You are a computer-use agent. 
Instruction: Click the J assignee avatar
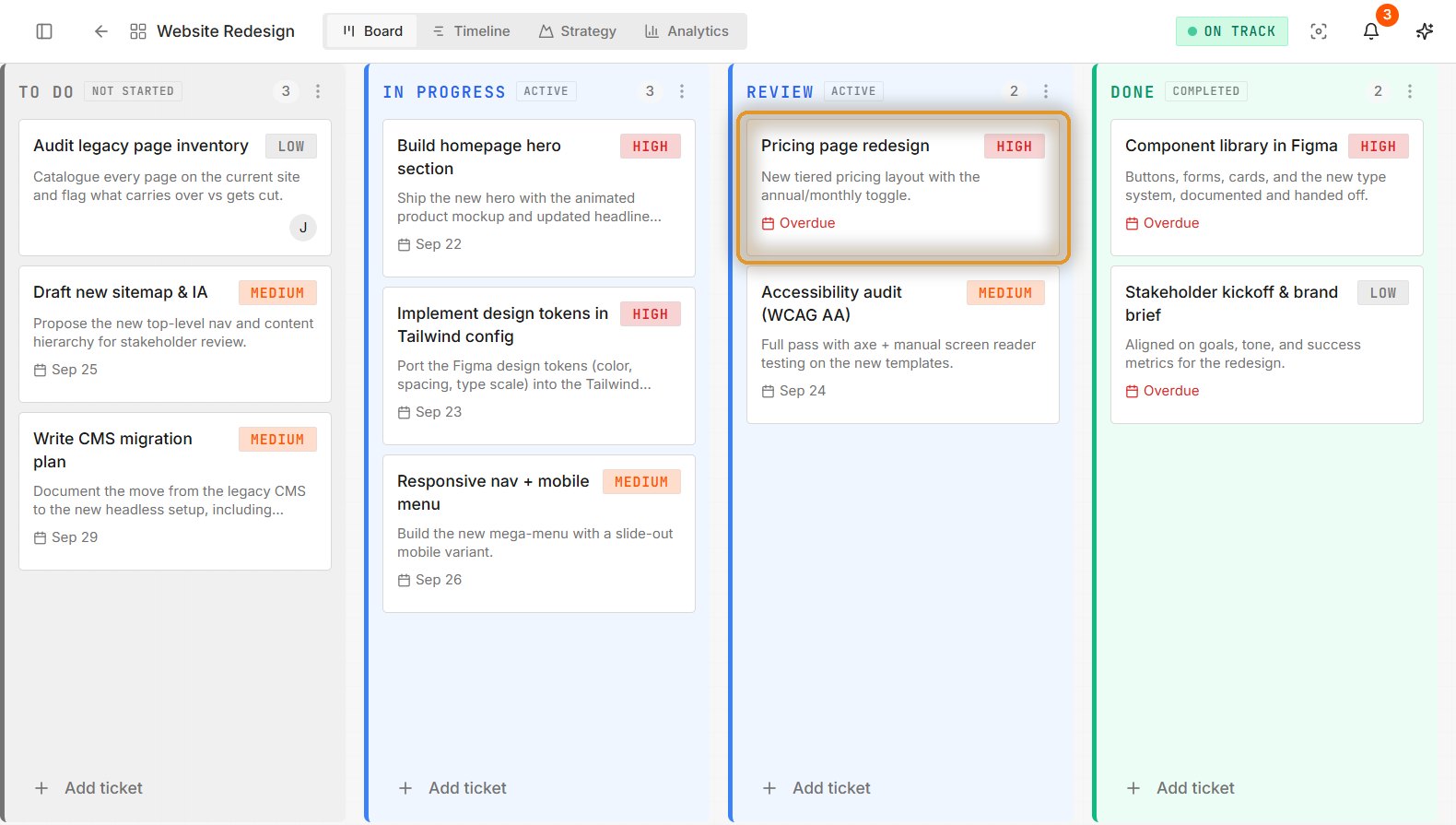[303, 228]
